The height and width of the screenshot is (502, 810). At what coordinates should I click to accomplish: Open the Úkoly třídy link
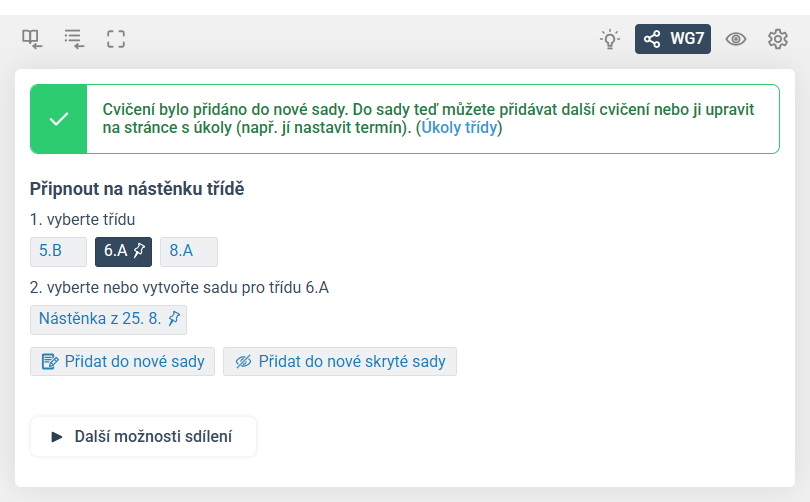pyautogui.click(x=459, y=128)
